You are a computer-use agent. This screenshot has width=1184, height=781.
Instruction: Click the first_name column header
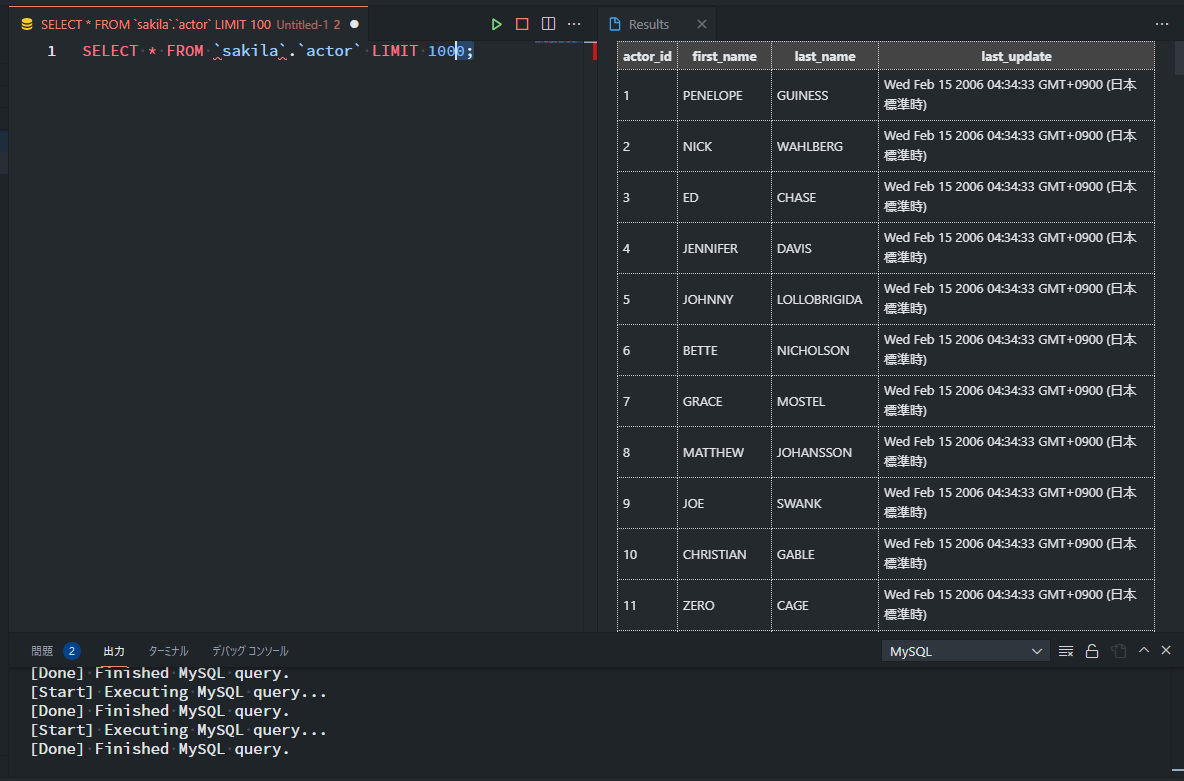pos(724,56)
